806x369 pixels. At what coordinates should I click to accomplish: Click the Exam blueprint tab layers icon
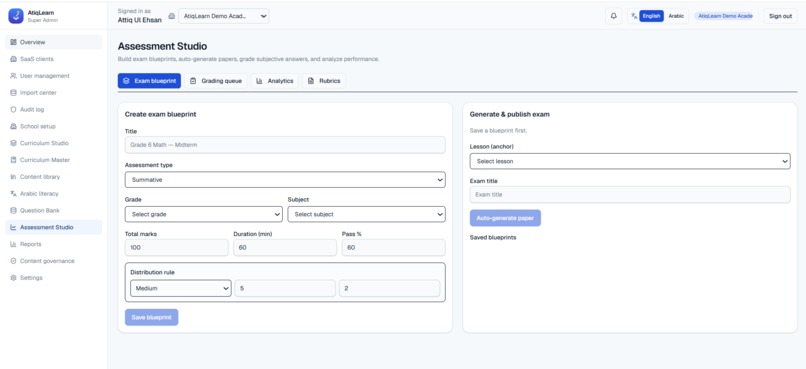[126, 81]
